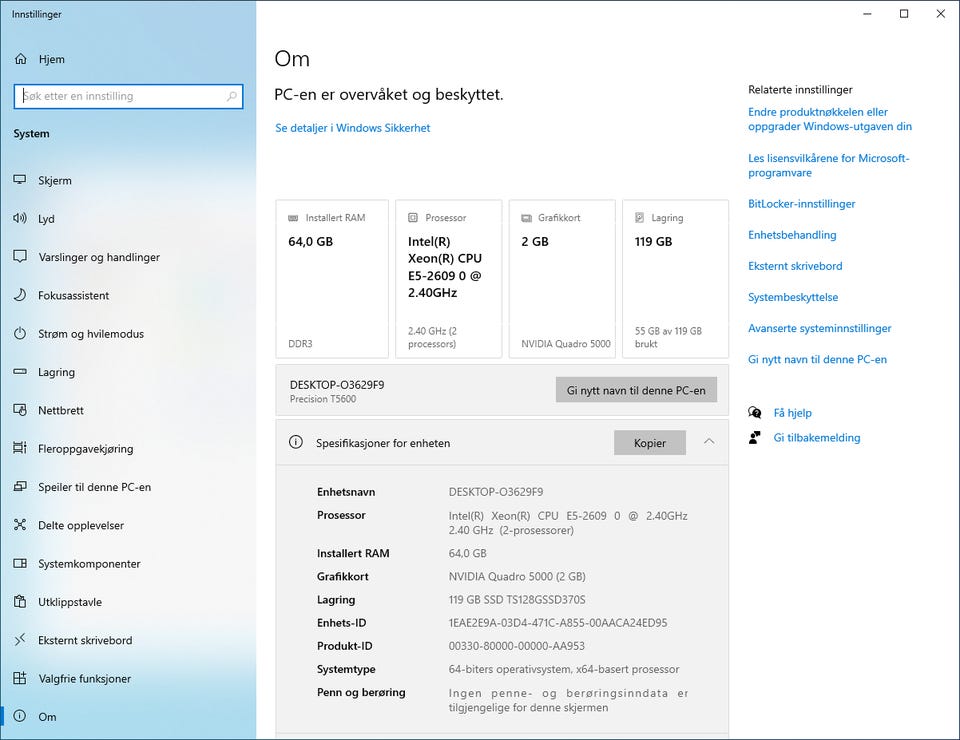Focus the Søk etter en innstilling field
The width and height of the screenshot is (960, 740).
point(128,96)
